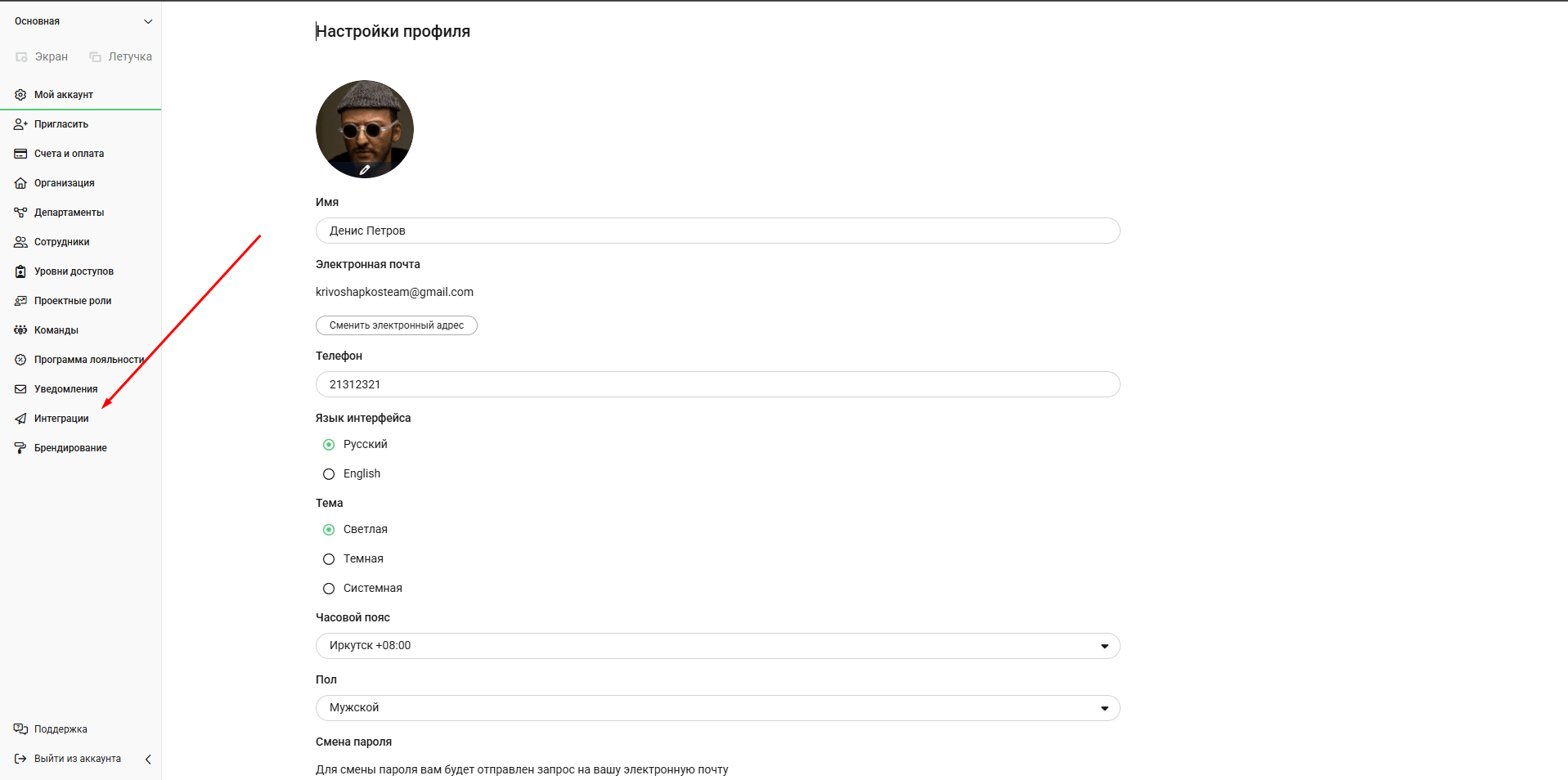Screen dimensions: 1568x780
Task: Open the Integrations paper-plane icon
Action: (x=20, y=419)
